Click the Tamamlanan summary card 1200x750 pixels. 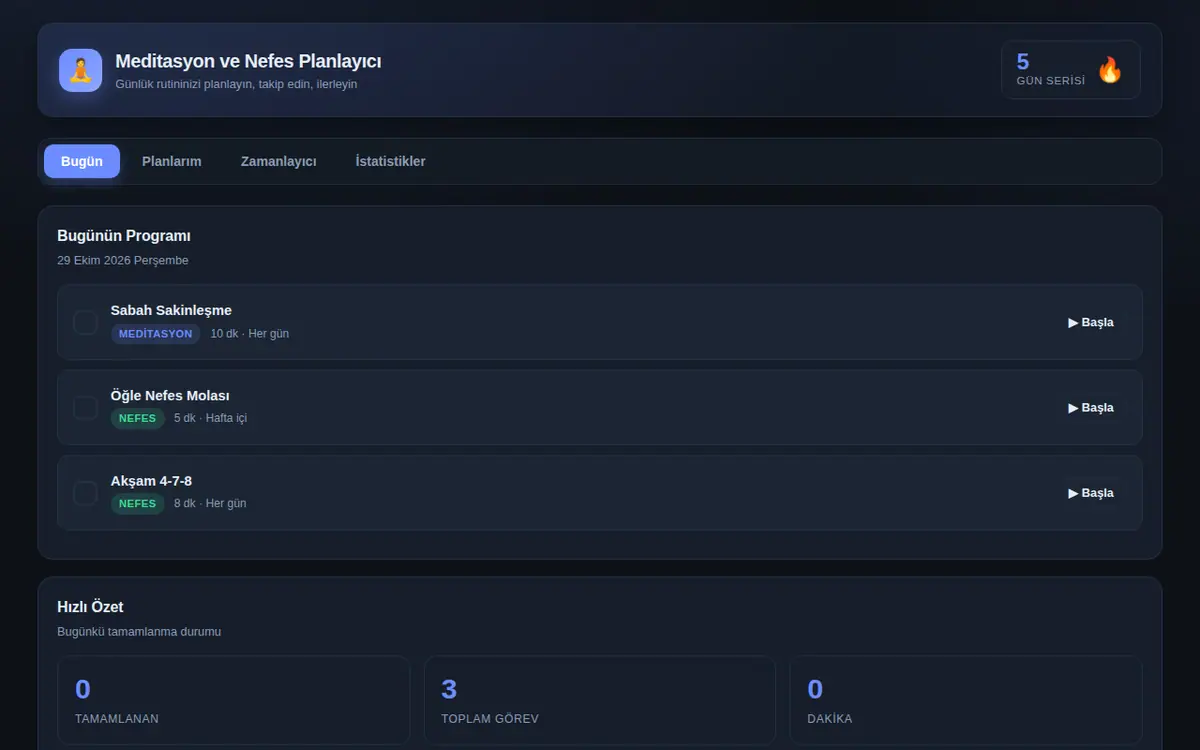click(234, 700)
